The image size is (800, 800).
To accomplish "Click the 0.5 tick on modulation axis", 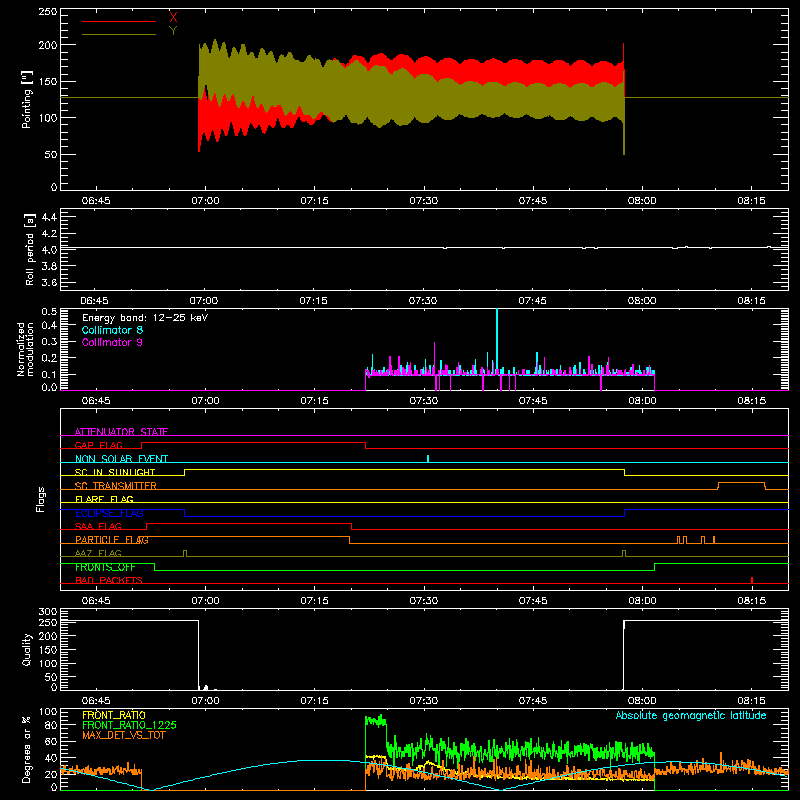I will click(x=49, y=312).
